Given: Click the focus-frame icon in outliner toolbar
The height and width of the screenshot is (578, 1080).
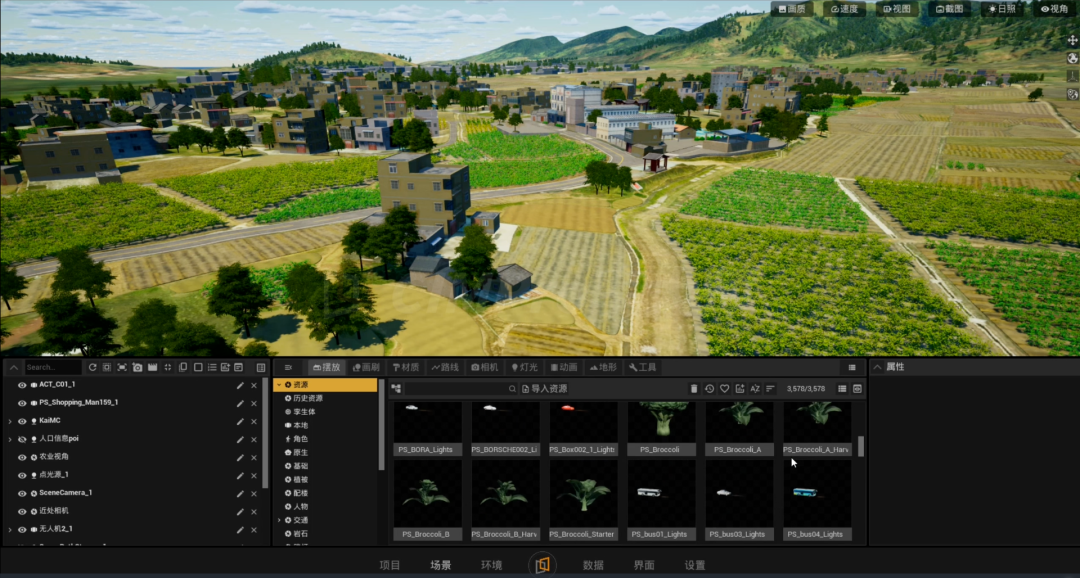Looking at the screenshot, I should click(123, 367).
